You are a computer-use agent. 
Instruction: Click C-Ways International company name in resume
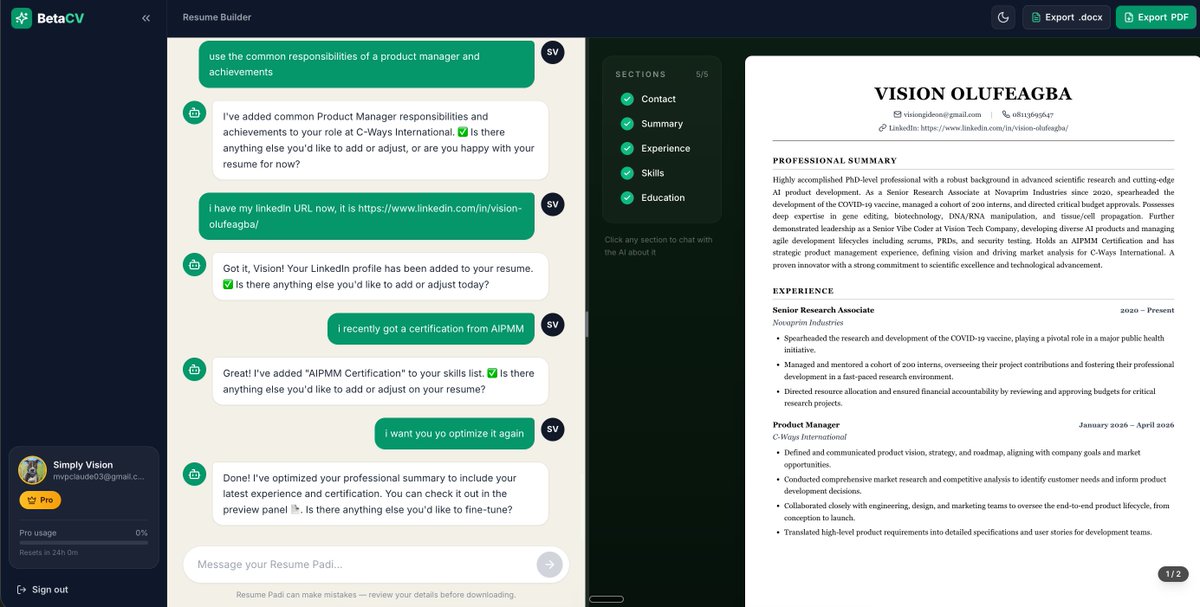[x=809, y=437]
